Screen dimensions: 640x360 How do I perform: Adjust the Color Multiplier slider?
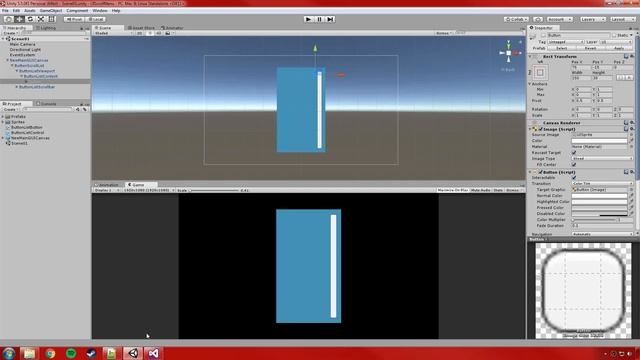pyautogui.click(x=593, y=220)
